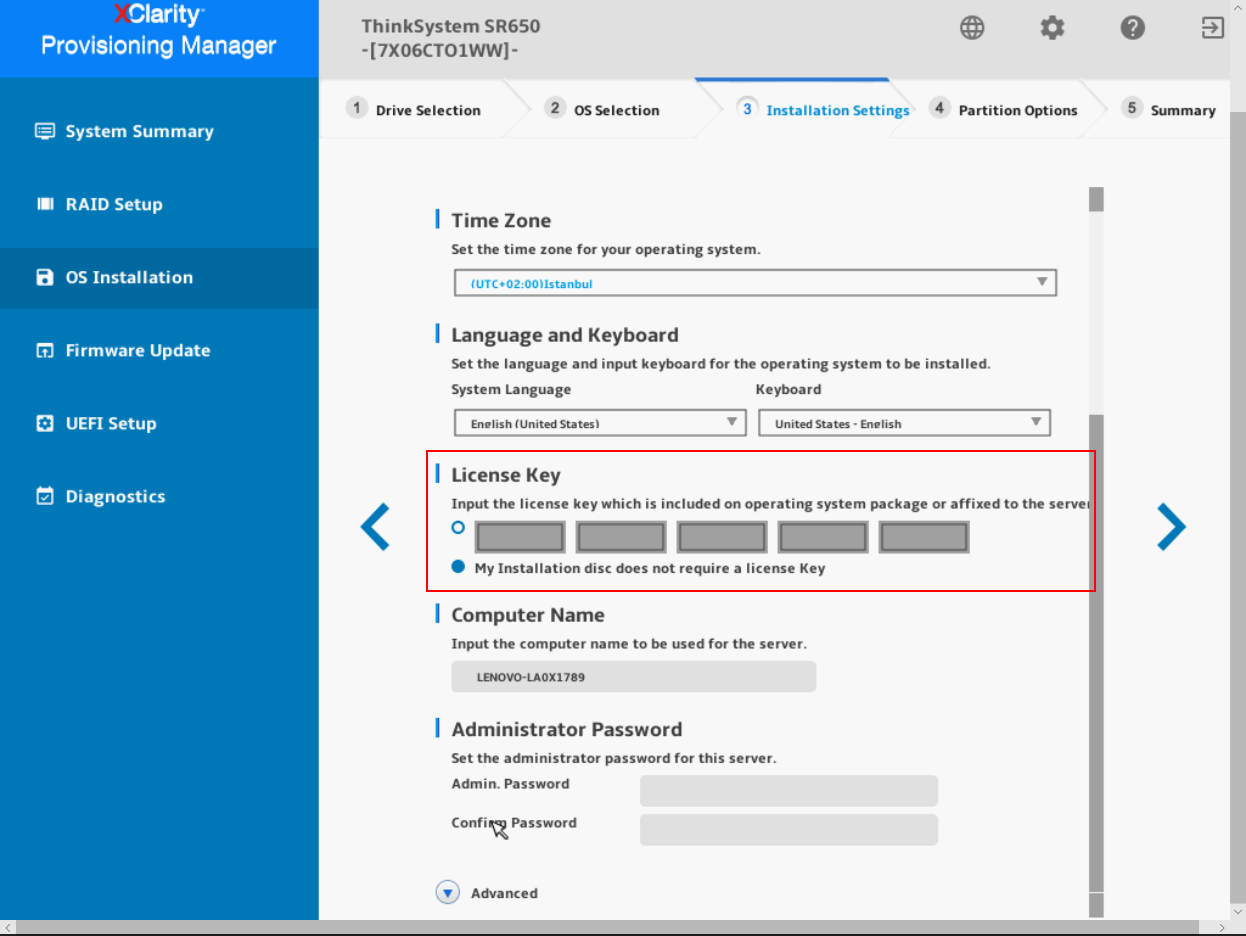This screenshot has width=1246, height=936.
Task: Click the third license key field
Action: [x=722, y=537]
